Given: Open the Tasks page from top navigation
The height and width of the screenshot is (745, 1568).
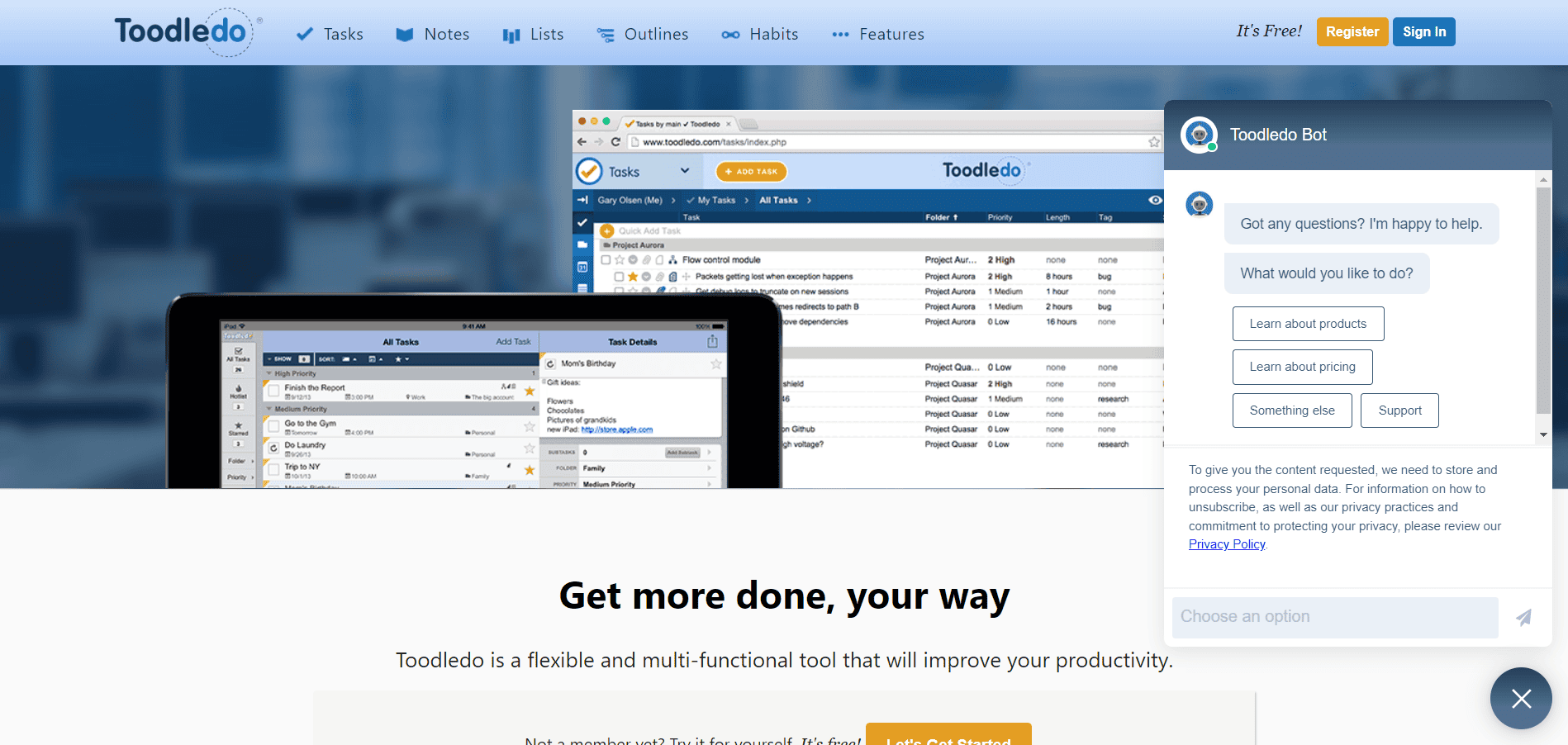Looking at the screenshot, I should (330, 34).
